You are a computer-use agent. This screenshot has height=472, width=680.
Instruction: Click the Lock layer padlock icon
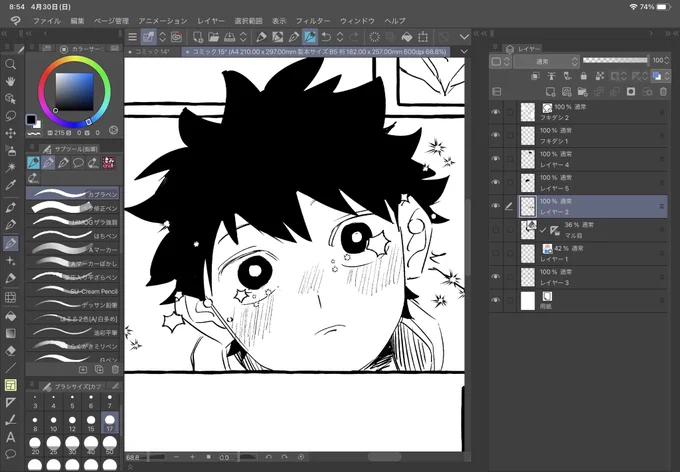click(x=584, y=76)
